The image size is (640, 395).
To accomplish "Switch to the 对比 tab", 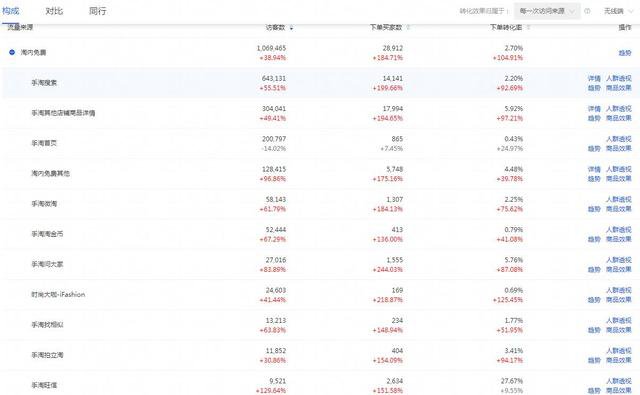I will point(54,11).
